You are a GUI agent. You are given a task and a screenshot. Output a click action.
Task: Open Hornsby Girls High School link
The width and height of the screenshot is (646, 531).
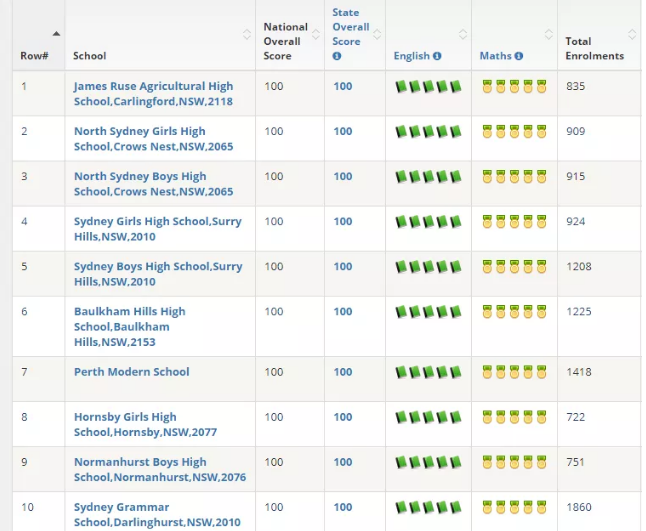point(145,424)
